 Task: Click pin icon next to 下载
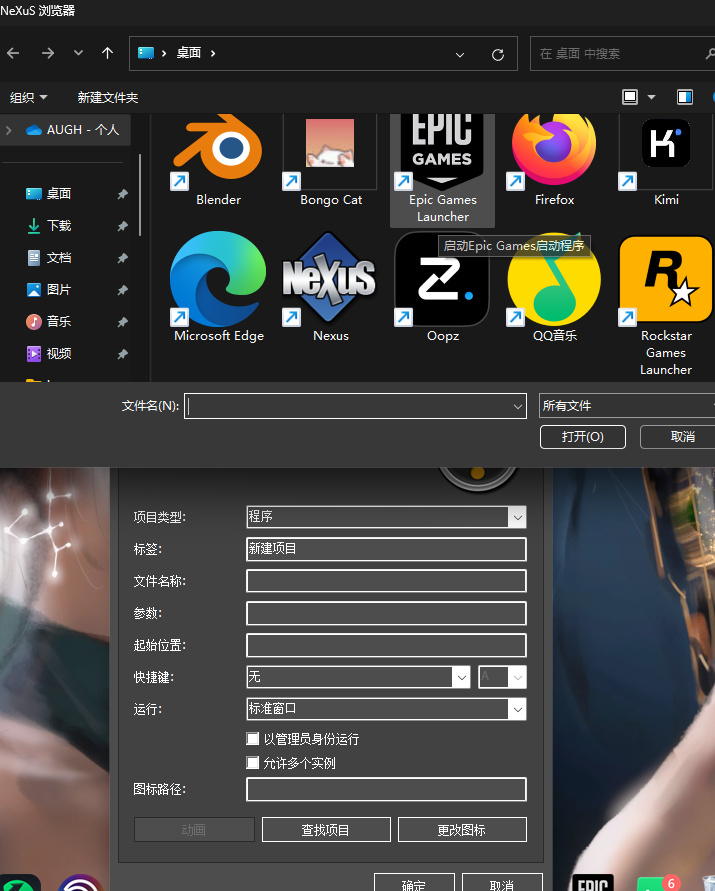point(122,226)
